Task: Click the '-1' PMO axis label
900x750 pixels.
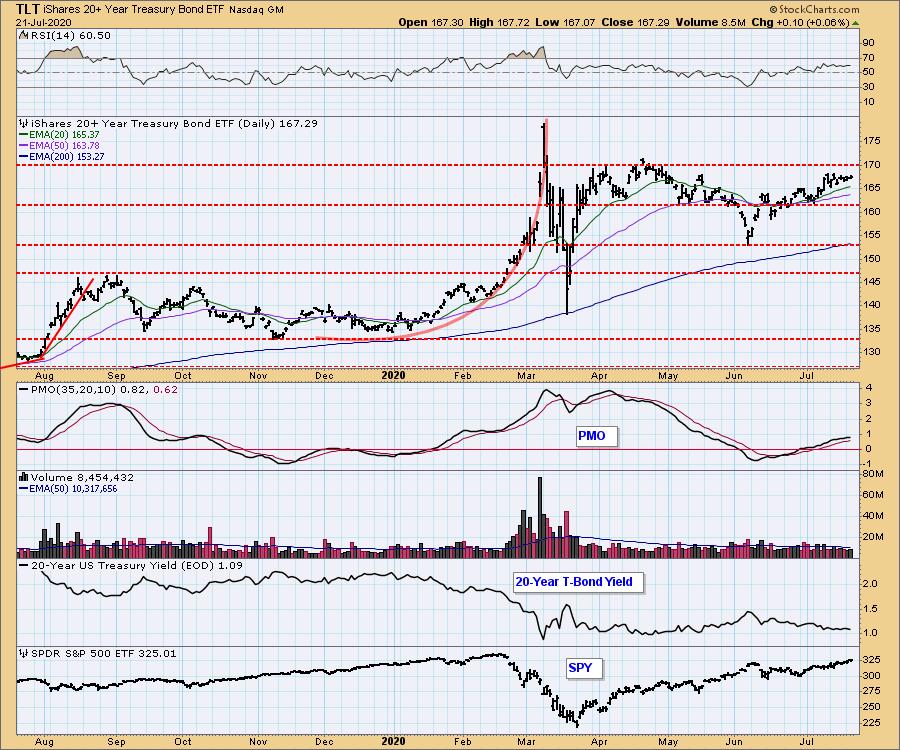Action: [x=867, y=464]
